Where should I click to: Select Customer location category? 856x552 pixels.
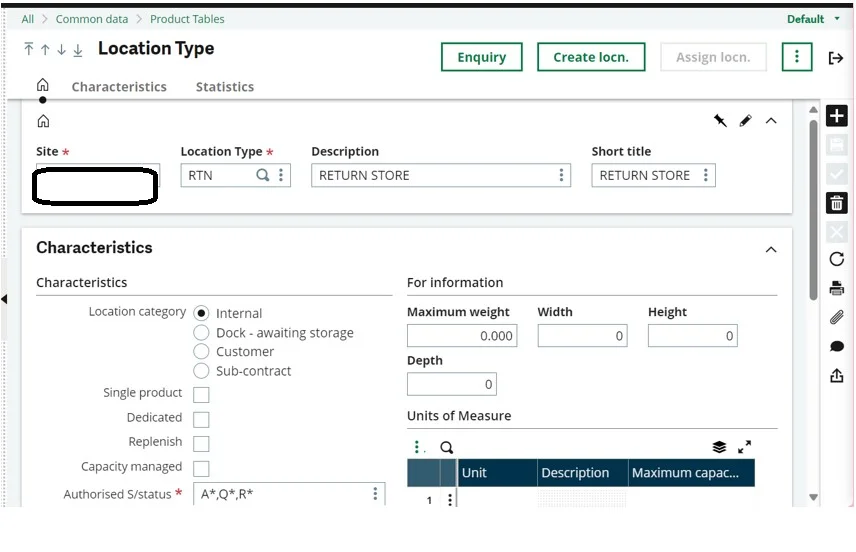point(201,352)
